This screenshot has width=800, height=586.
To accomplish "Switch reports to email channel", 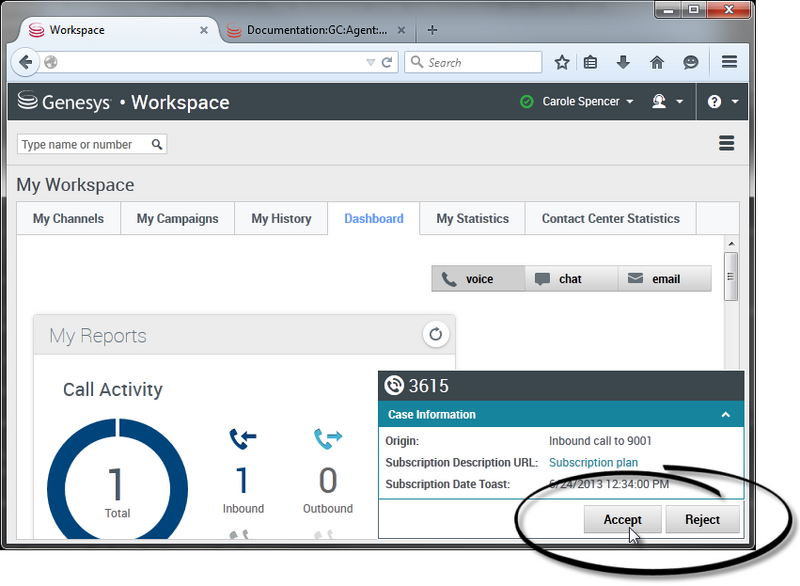I will 665,279.
